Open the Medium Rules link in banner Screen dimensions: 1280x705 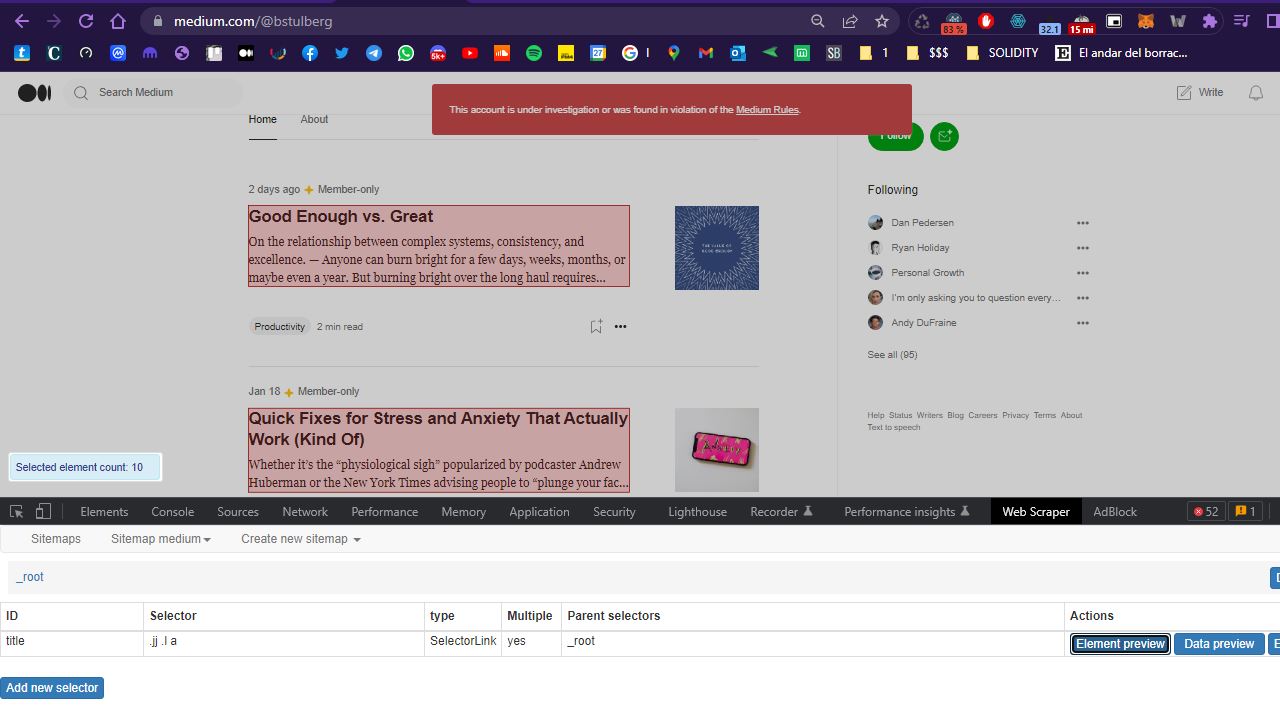pyautogui.click(x=767, y=110)
